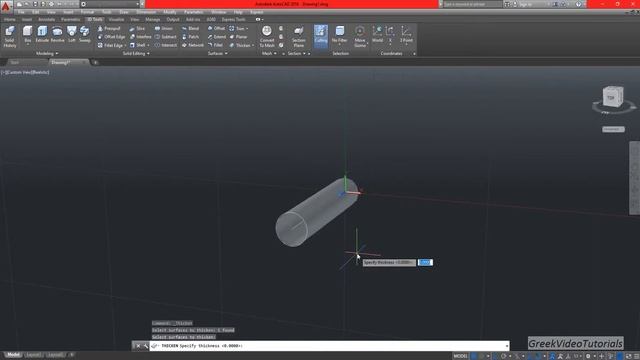Click the Section Plane tool
640x360 pixels.
click(298, 36)
